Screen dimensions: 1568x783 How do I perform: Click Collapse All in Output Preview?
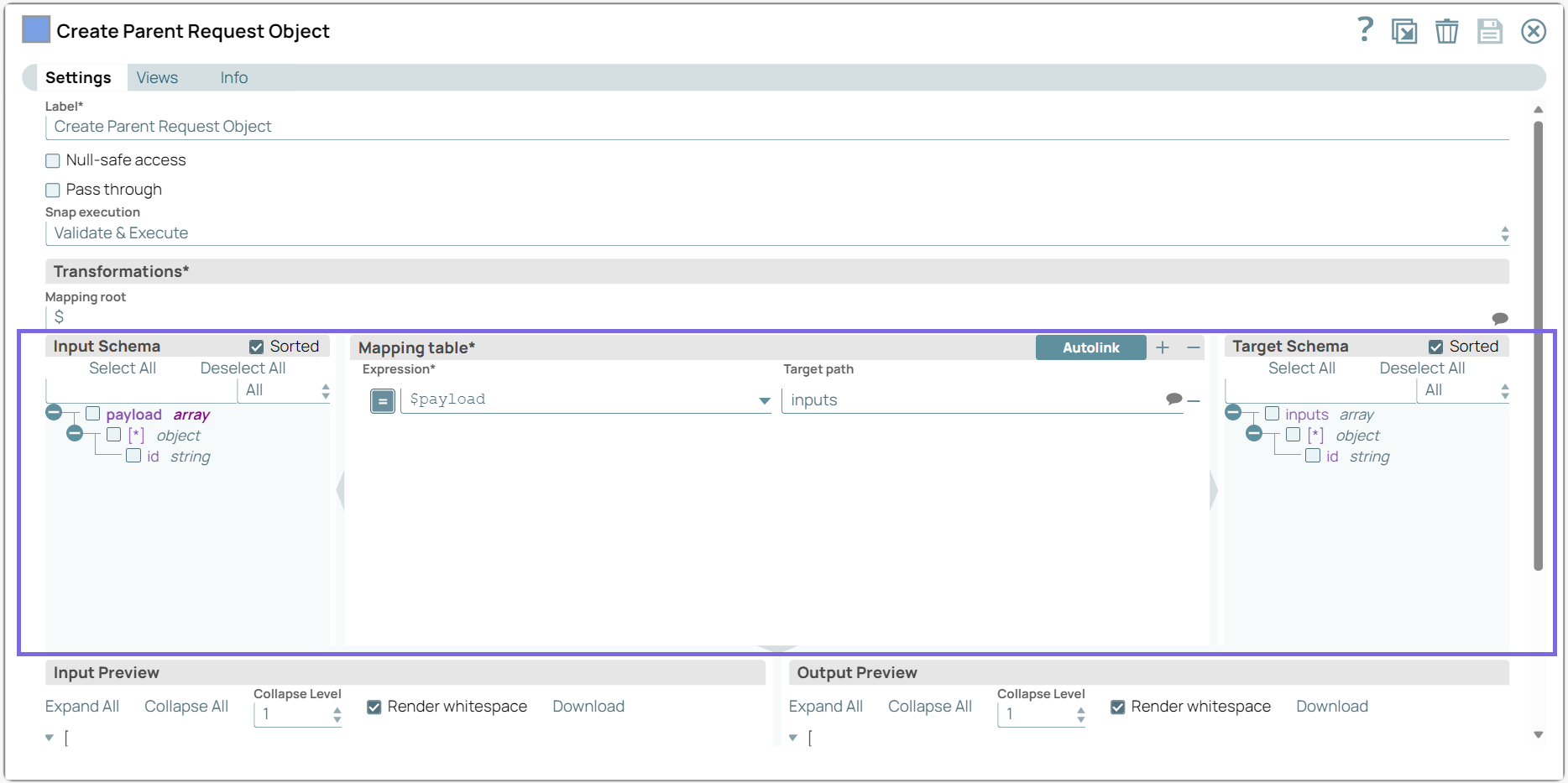(930, 707)
